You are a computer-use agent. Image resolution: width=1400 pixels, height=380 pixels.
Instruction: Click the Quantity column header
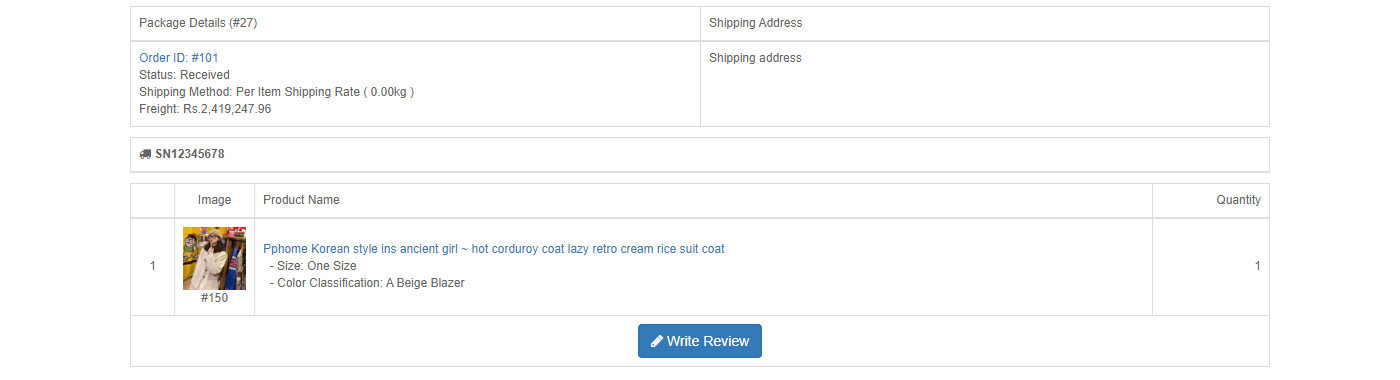tap(1238, 200)
